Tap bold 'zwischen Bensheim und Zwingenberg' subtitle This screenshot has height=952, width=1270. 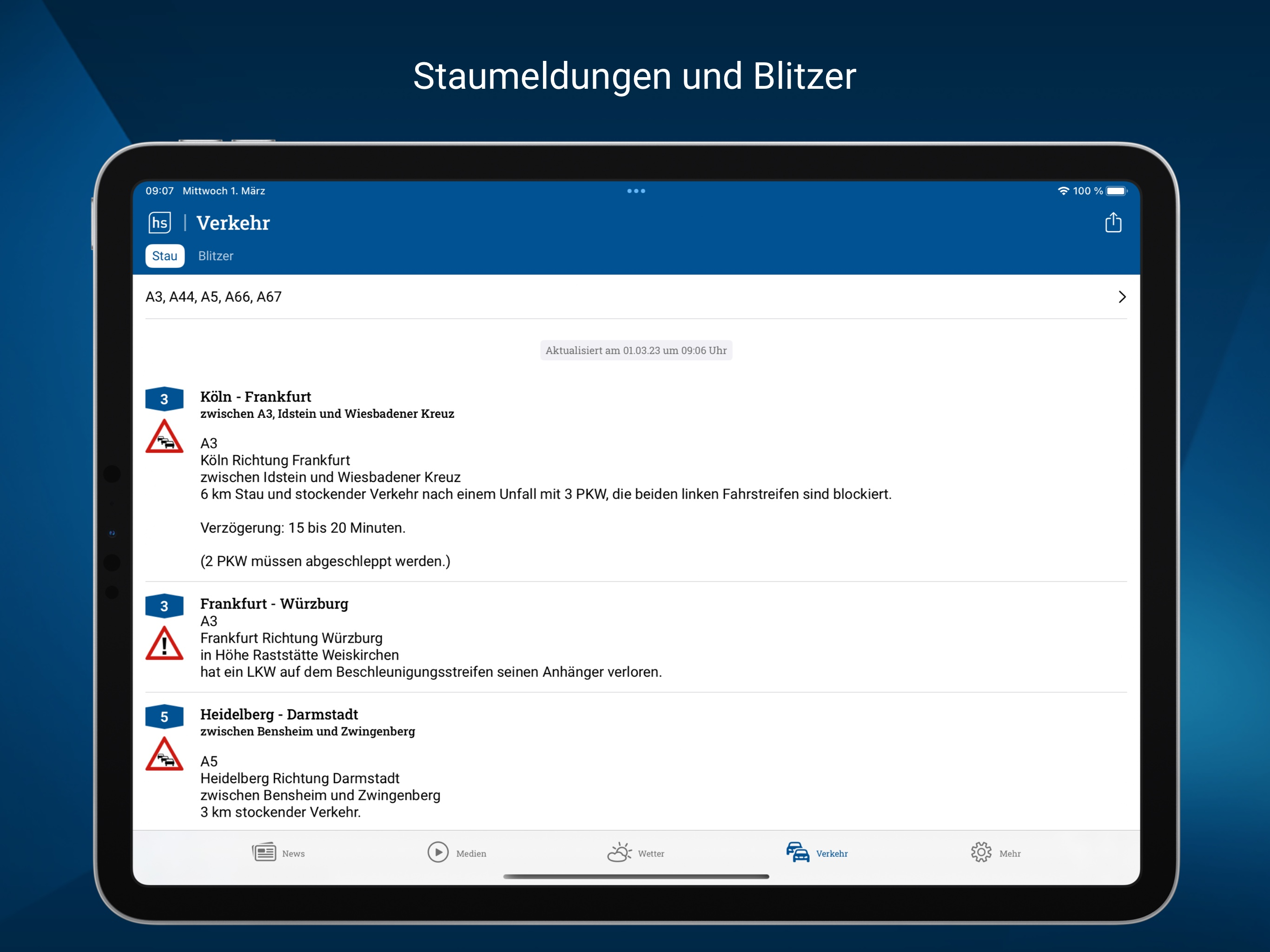click(x=307, y=731)
